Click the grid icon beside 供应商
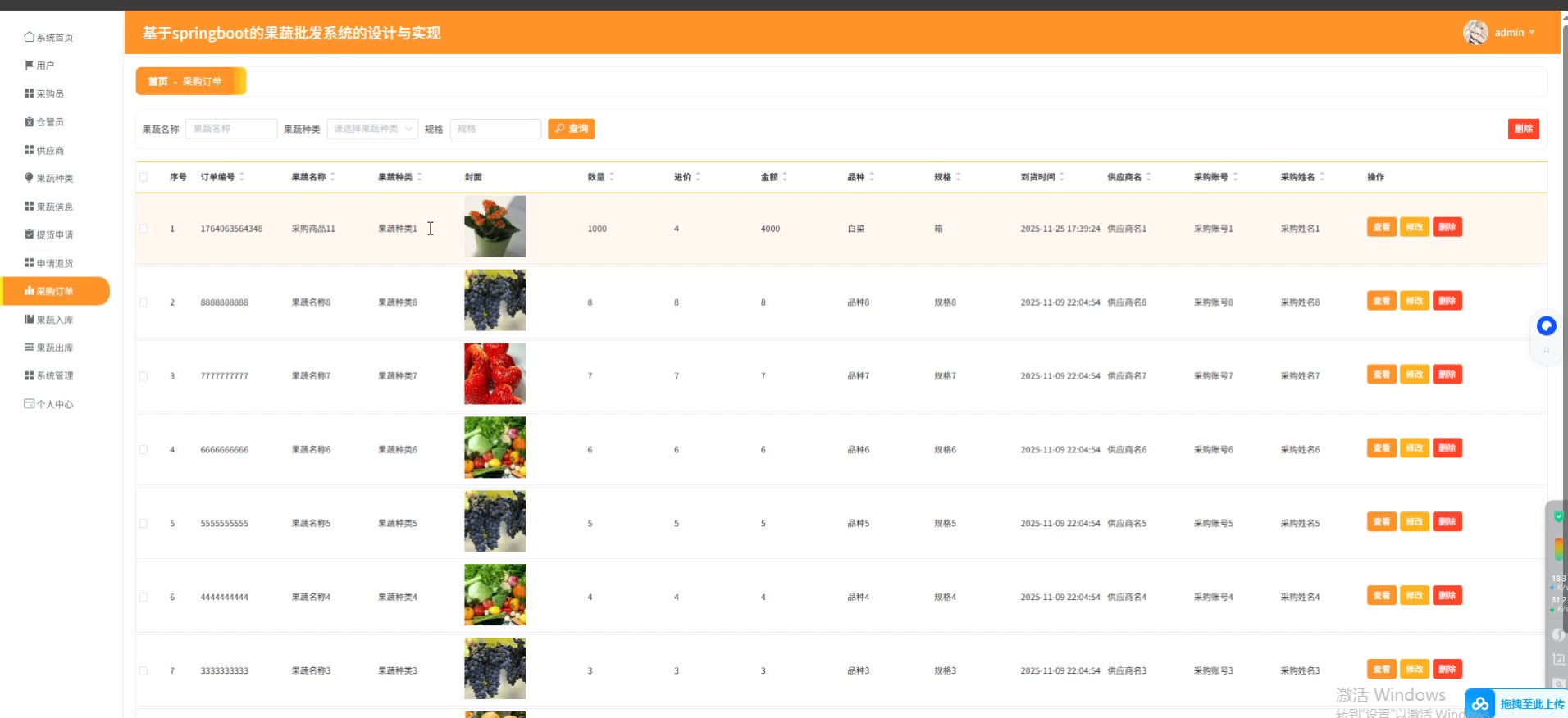The width and height of the screenshot is (1568, 718). click(30, 150)
